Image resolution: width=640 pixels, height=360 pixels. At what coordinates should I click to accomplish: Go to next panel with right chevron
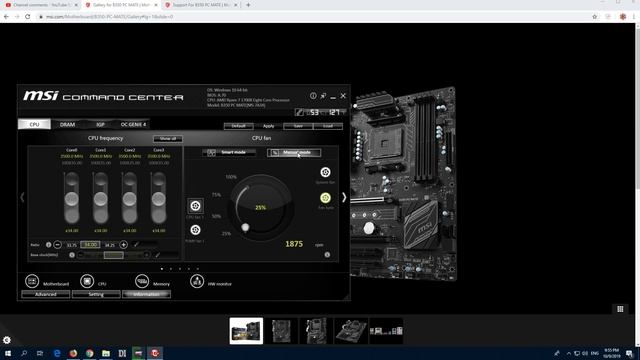click(x=344, y=198)
